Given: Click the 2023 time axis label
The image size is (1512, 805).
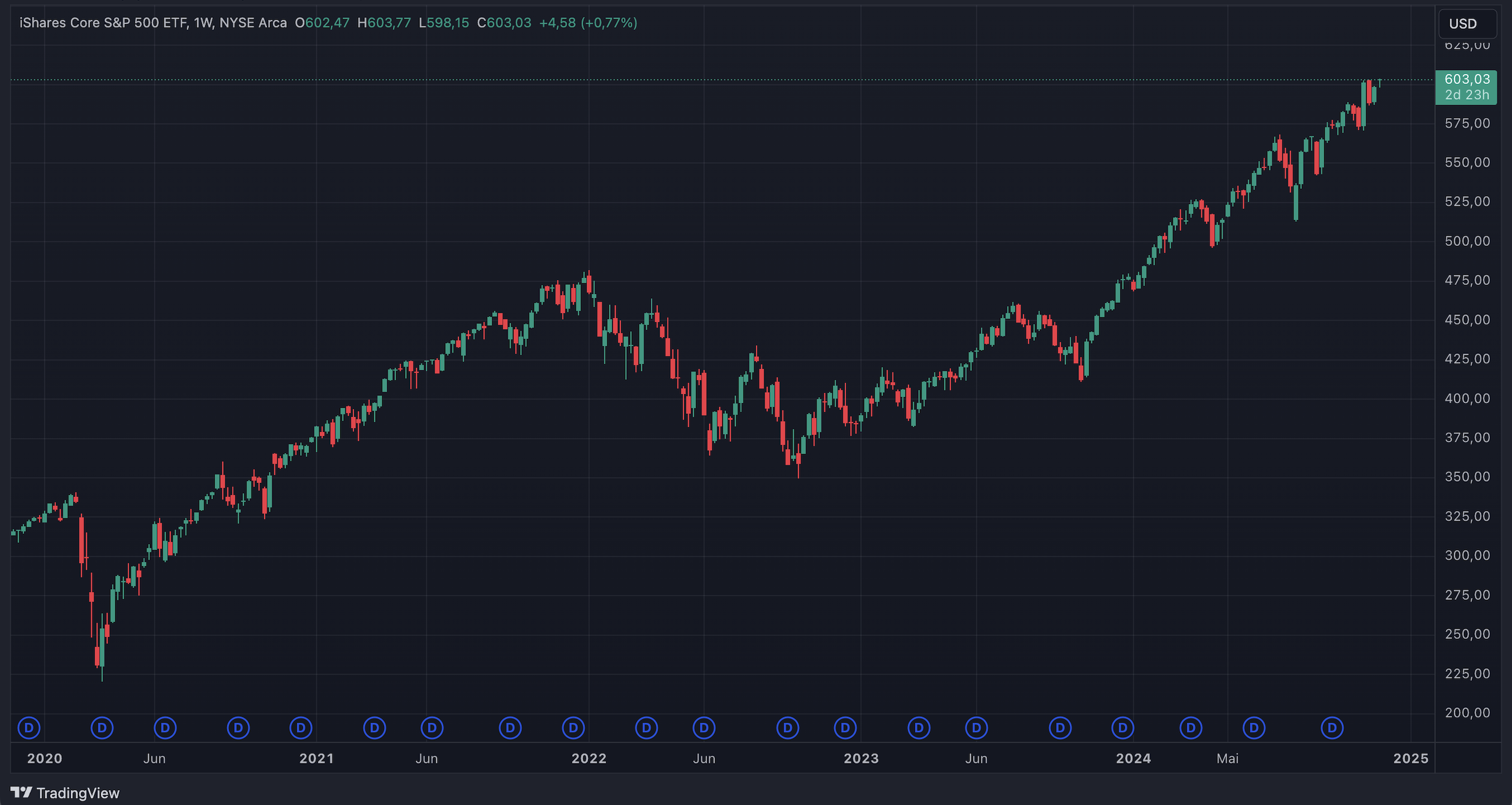Looking at the screenshot, I should [861, 758].
